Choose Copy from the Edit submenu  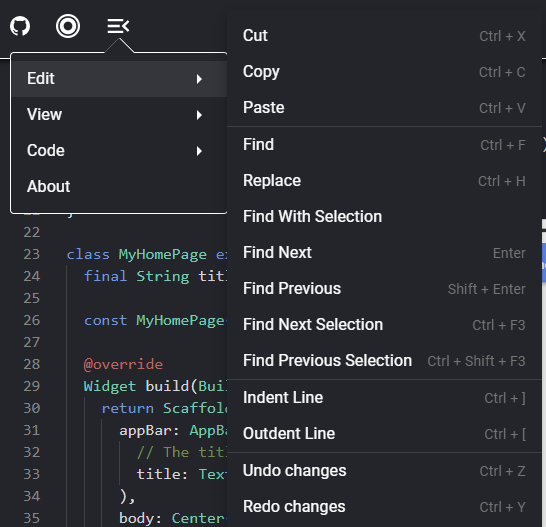[384, 72]
